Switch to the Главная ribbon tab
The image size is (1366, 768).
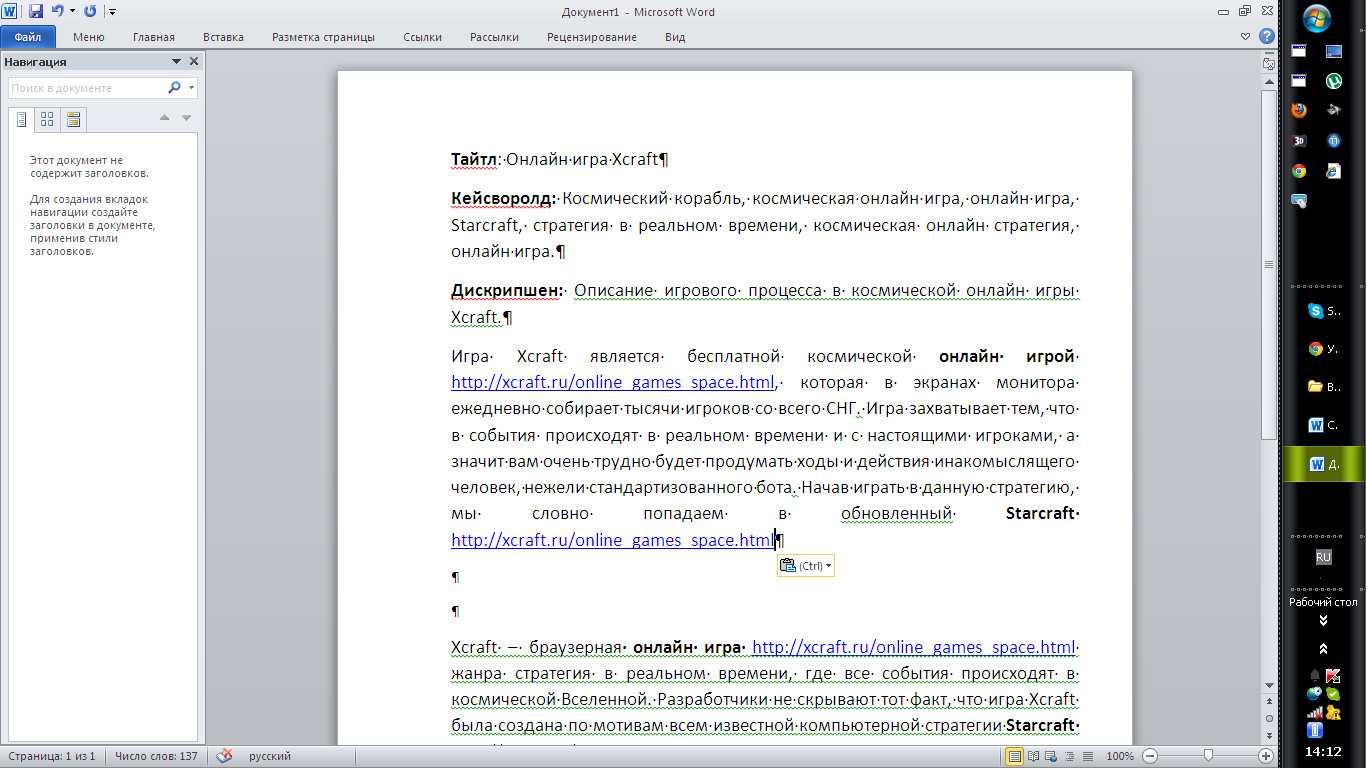tap(153, 37)
